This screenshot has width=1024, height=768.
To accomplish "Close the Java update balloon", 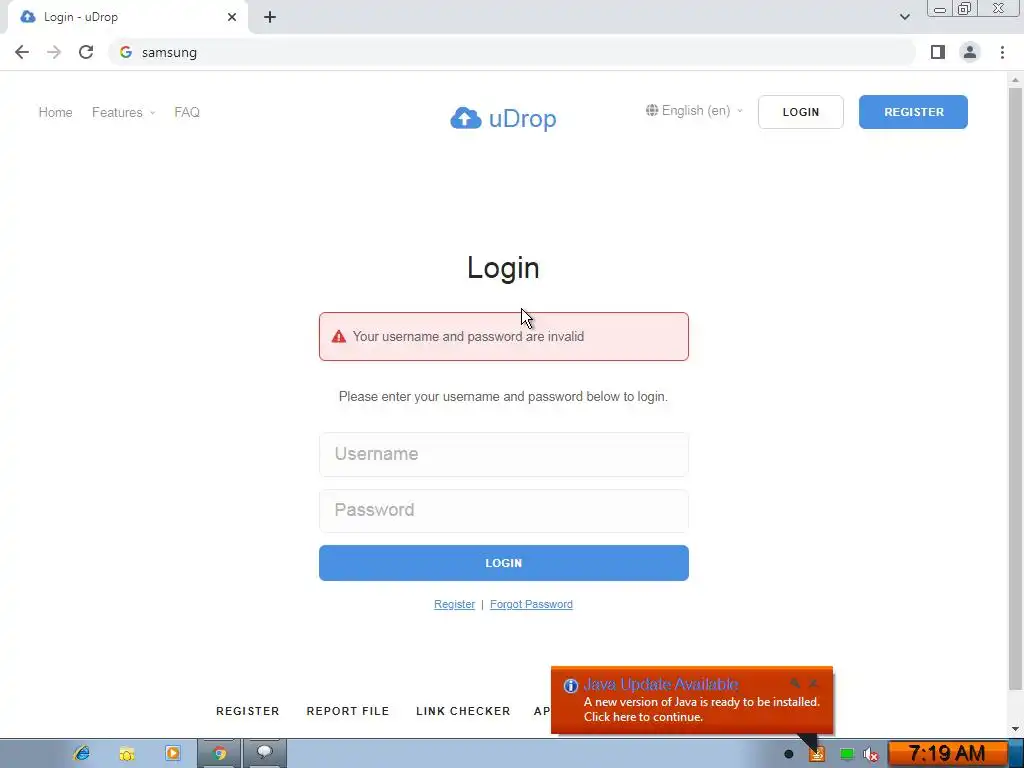I will 813,683.
